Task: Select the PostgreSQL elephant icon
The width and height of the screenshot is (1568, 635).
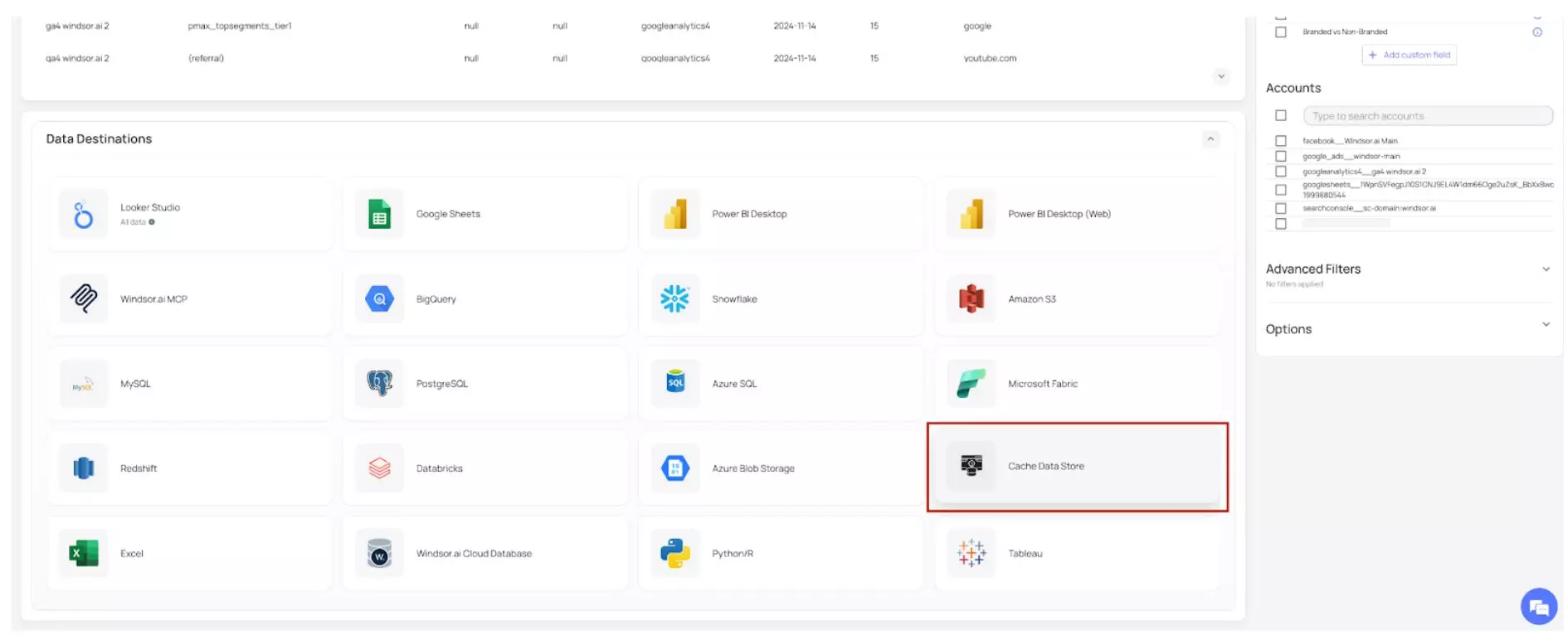Action: (379, 384)
